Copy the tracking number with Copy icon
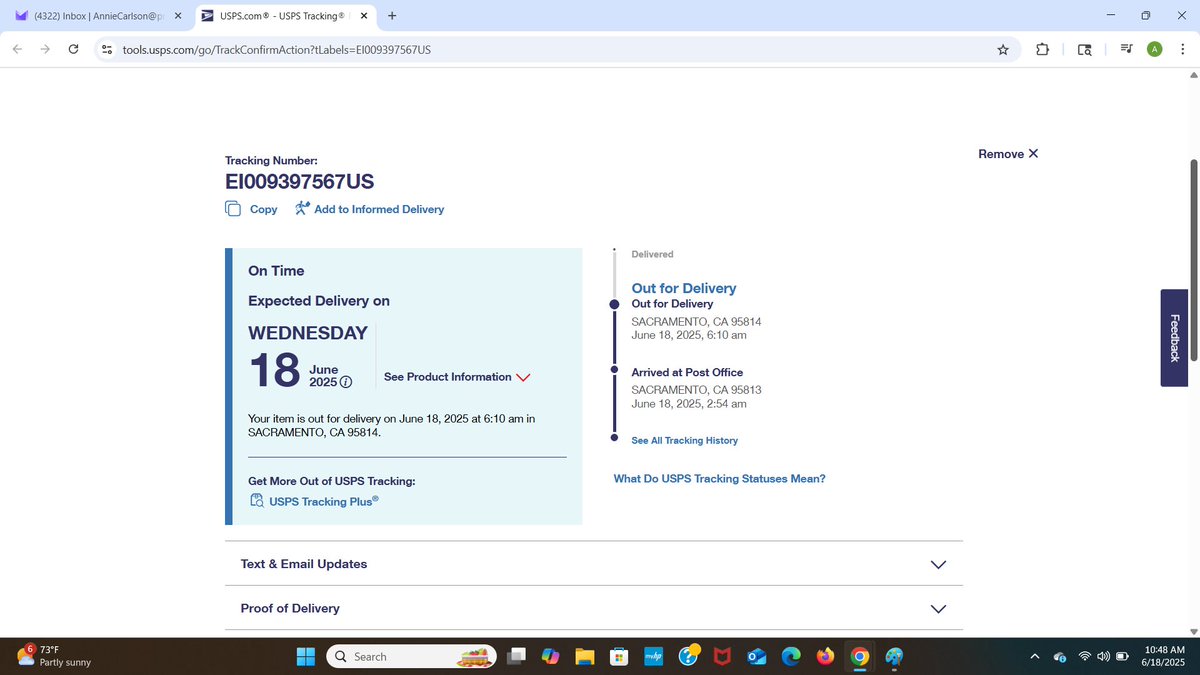The image size is (1200, 675). pos(233,209)
